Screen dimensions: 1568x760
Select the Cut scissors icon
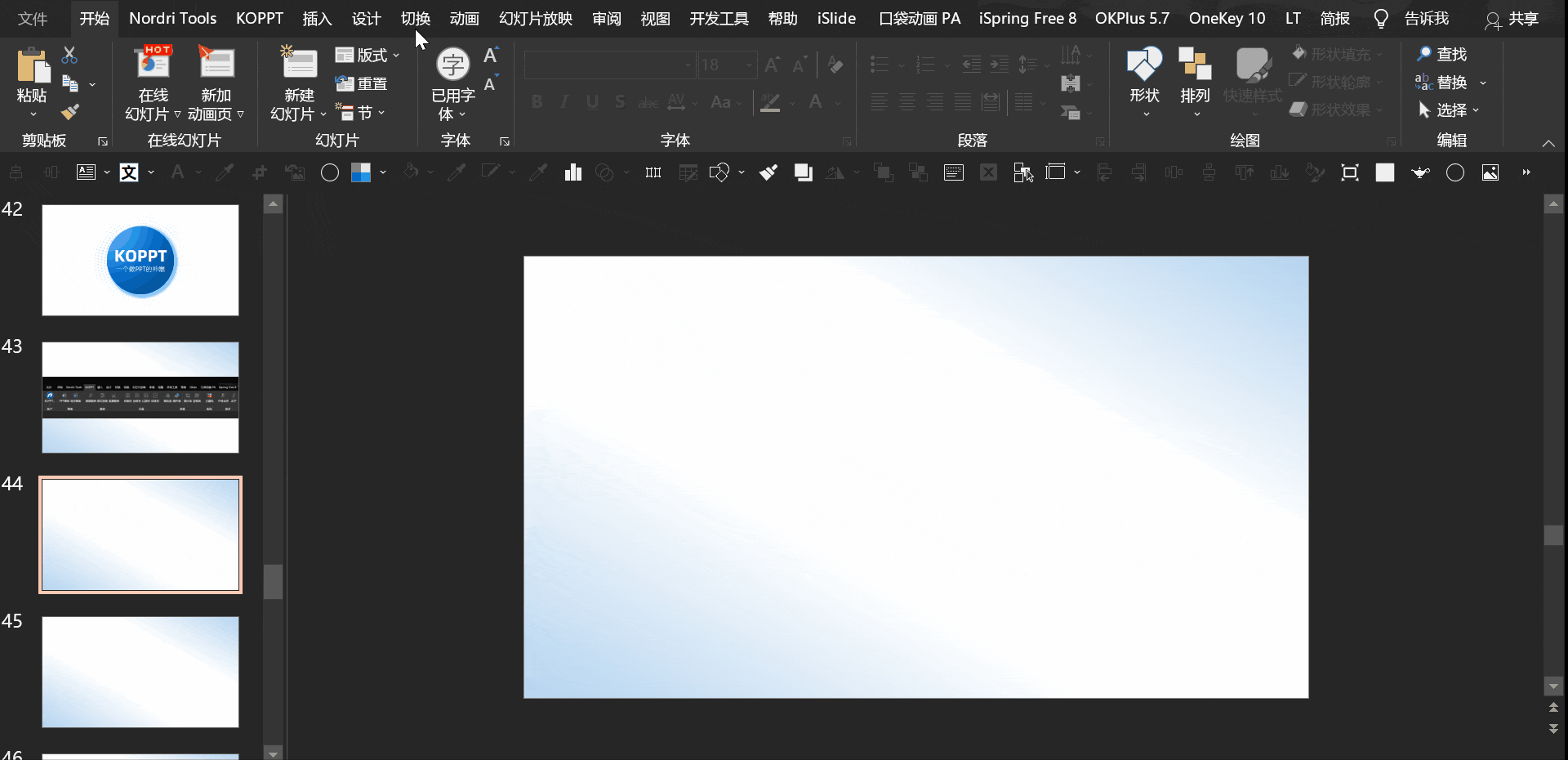point(69,56)
